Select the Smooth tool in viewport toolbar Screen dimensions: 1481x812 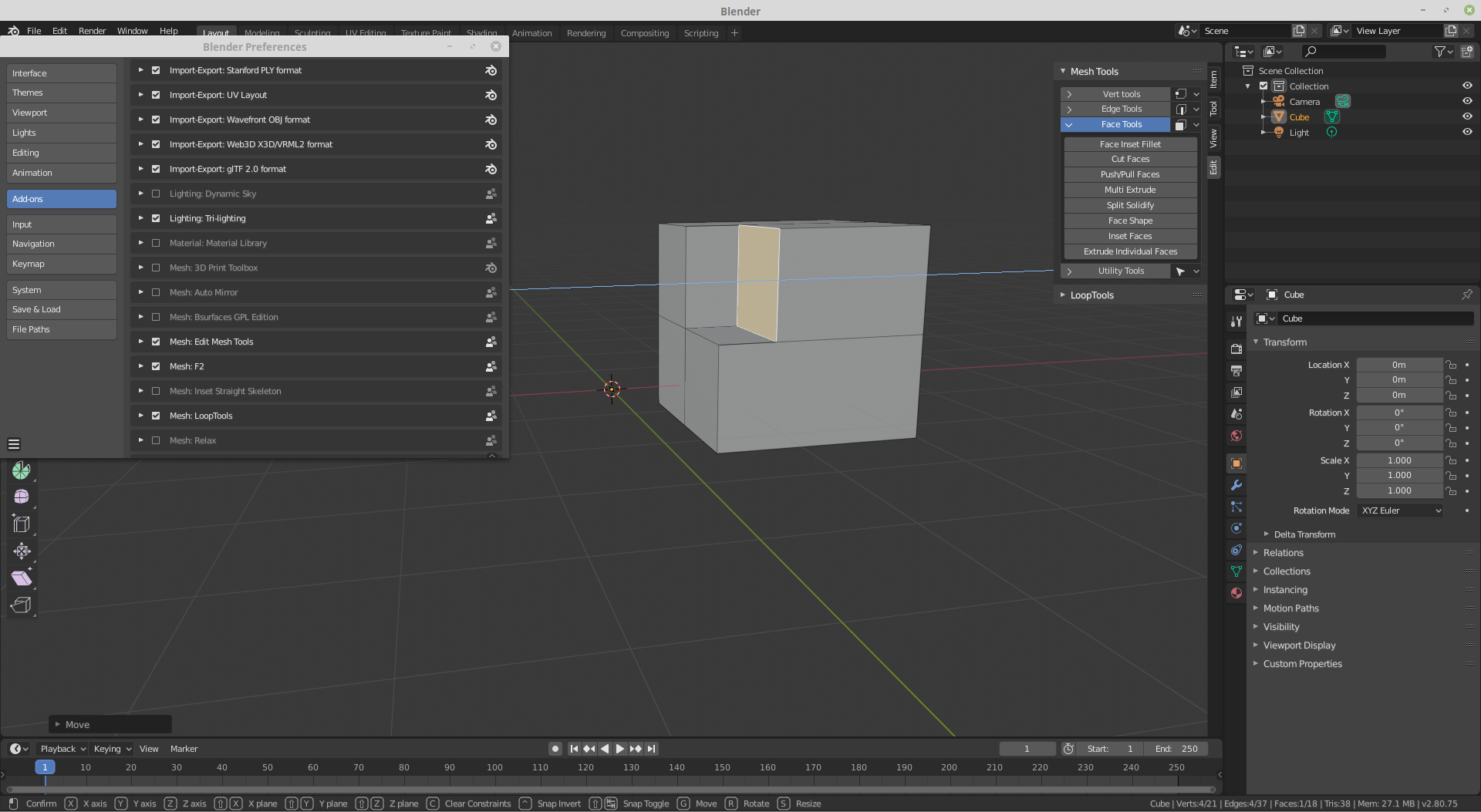22,497
